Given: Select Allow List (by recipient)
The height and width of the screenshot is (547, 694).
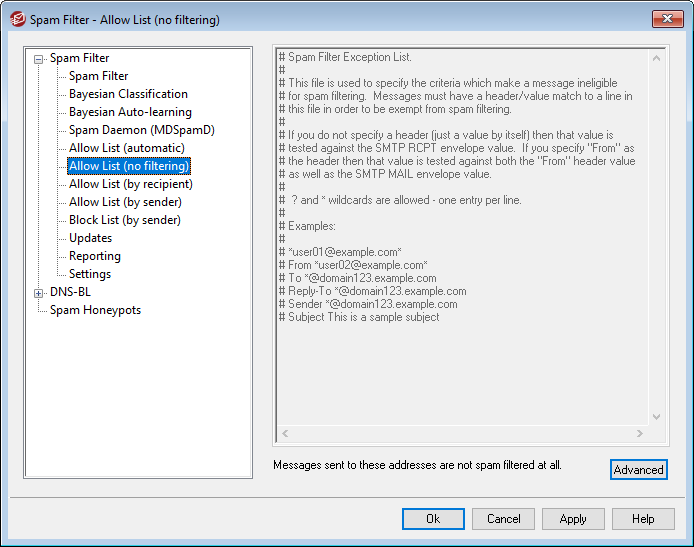Looking at the screenshot, I should coord(130,184).
